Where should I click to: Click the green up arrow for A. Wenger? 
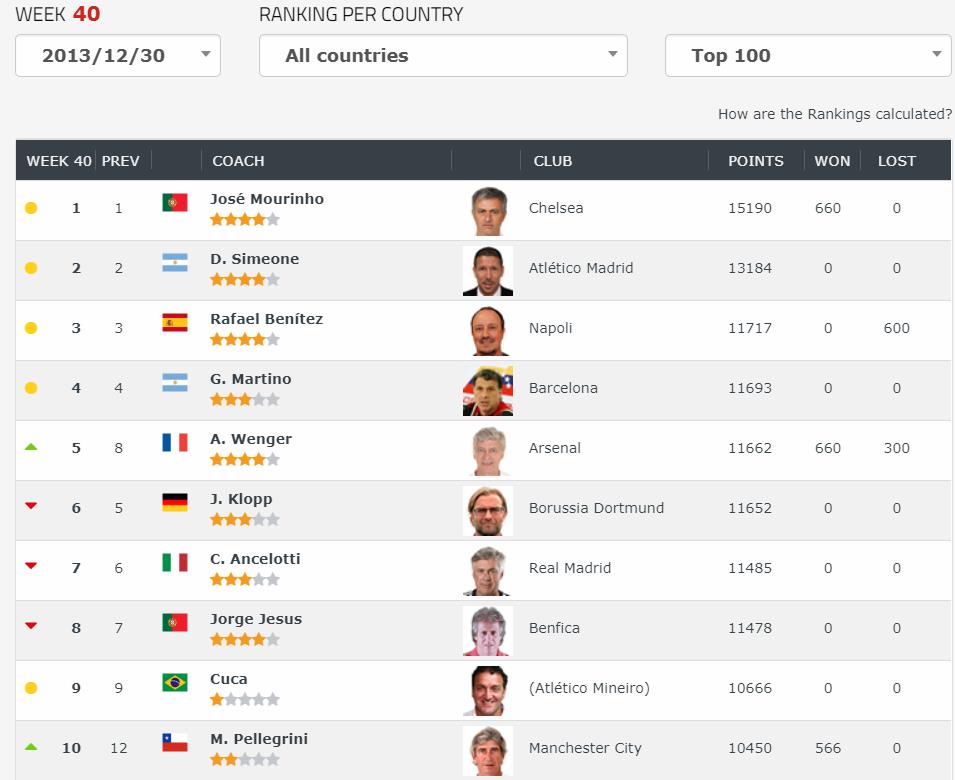[x=31, y=447]
